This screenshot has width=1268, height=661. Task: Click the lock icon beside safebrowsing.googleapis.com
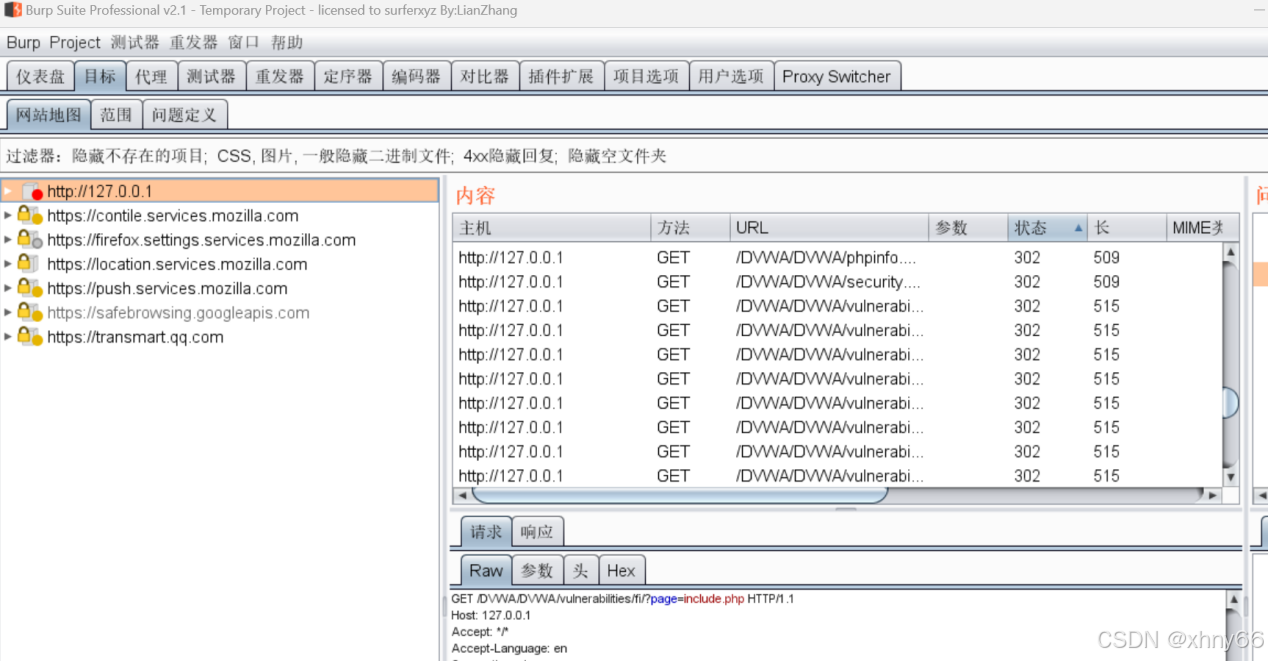[30, 312]
